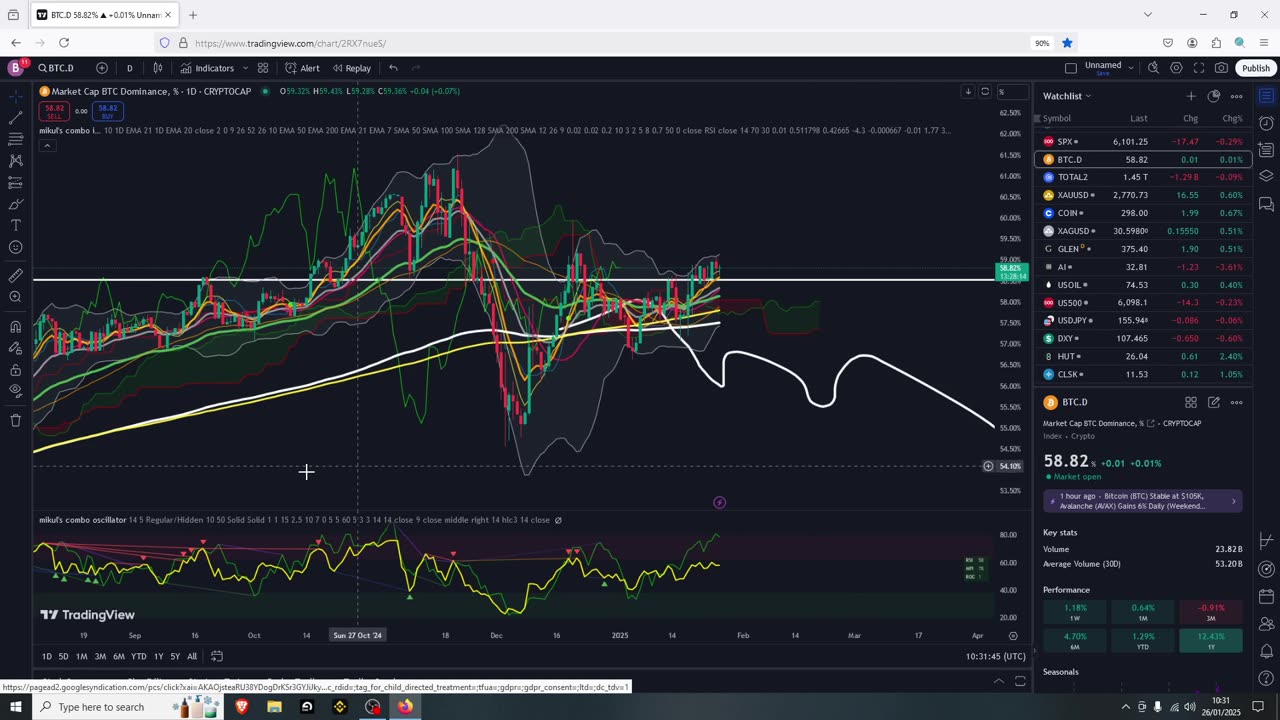Image resolution: width=1280 pixels, height=720 pixels.
Task: Select TOTAL2 row in watchlist
Action: tap(1143, 177)
